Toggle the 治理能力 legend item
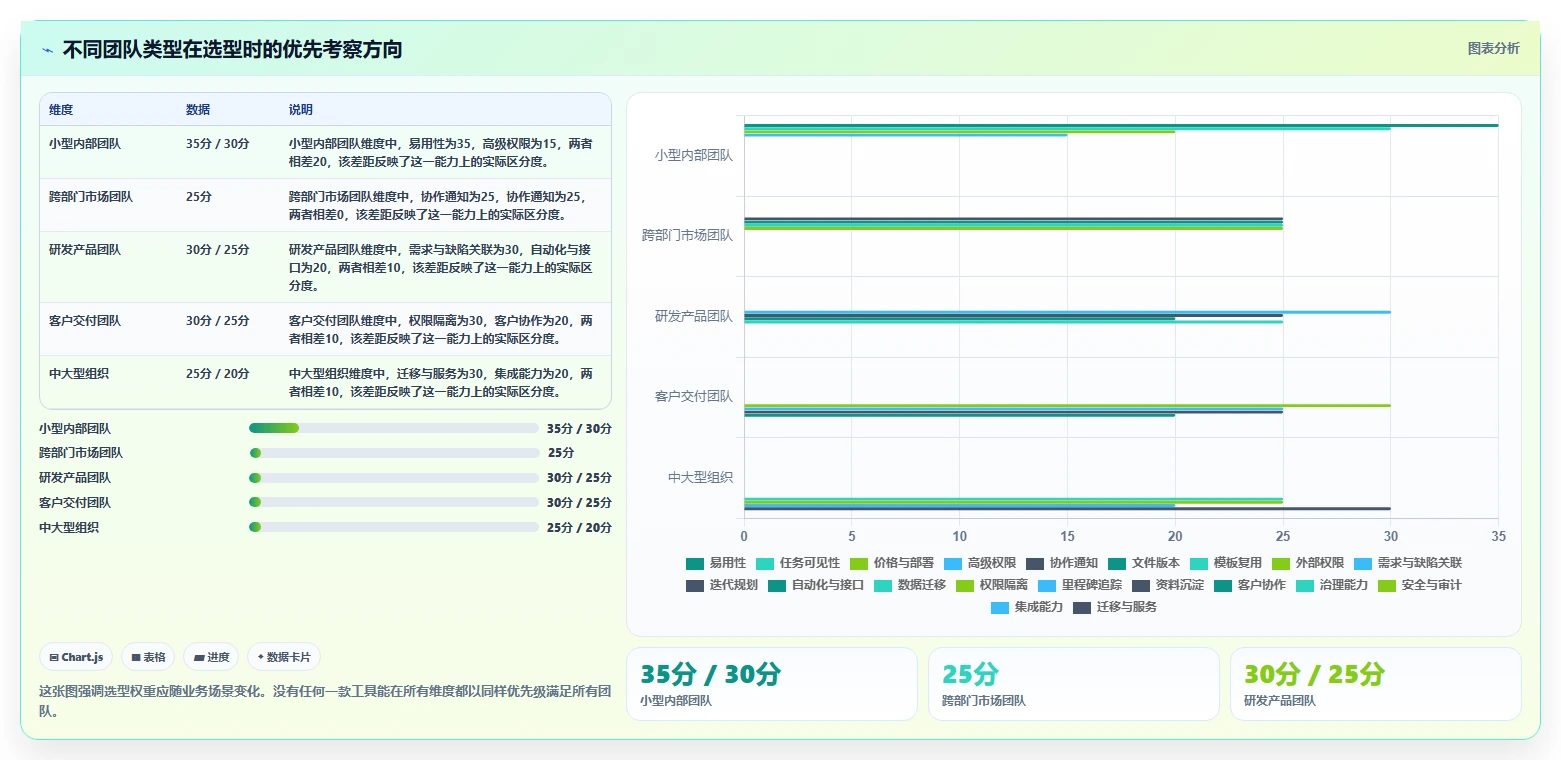Viewport: 1561px width, 760px height. [x=1332, y=585]
